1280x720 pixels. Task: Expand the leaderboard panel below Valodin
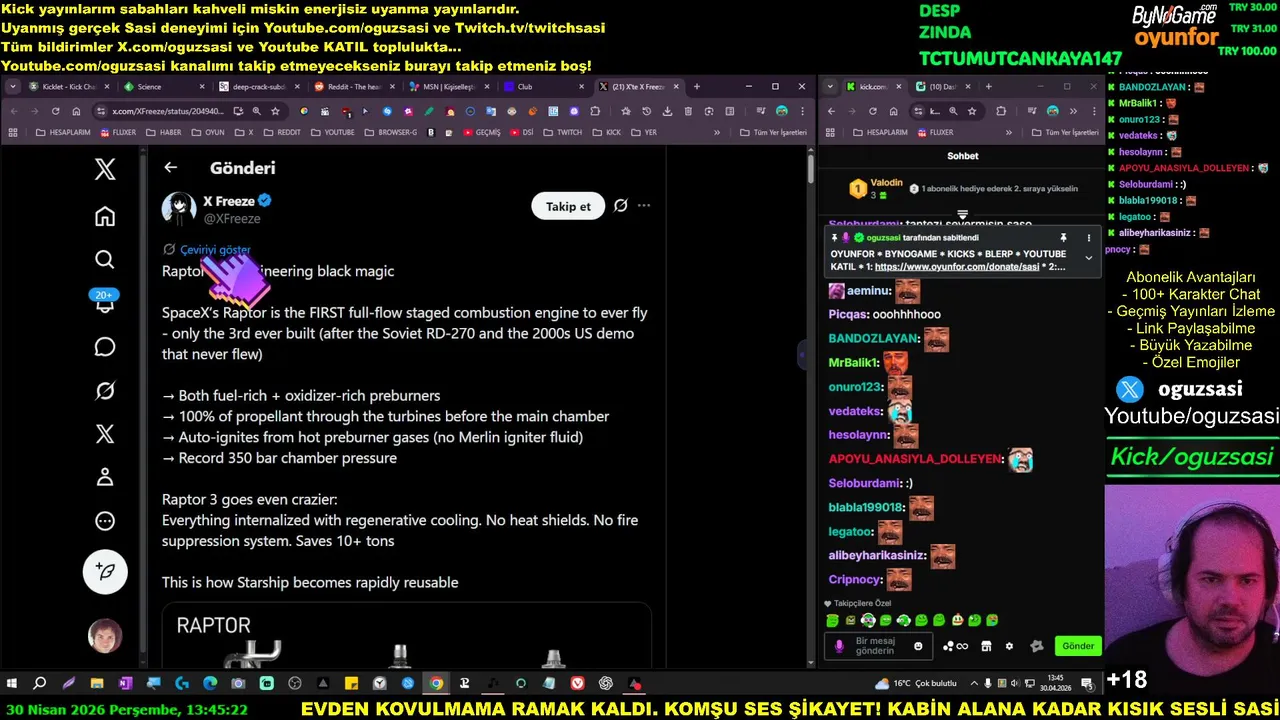coord(962,214)
